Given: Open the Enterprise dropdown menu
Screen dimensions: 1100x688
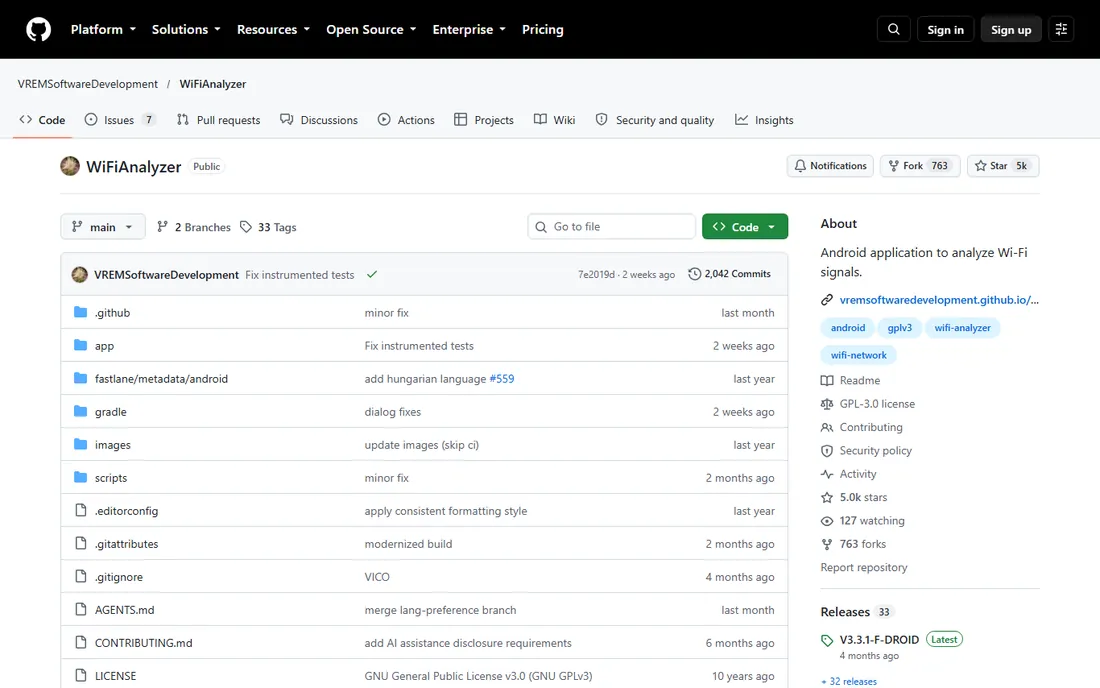Looking at the screenshot, I should point(469,29).
